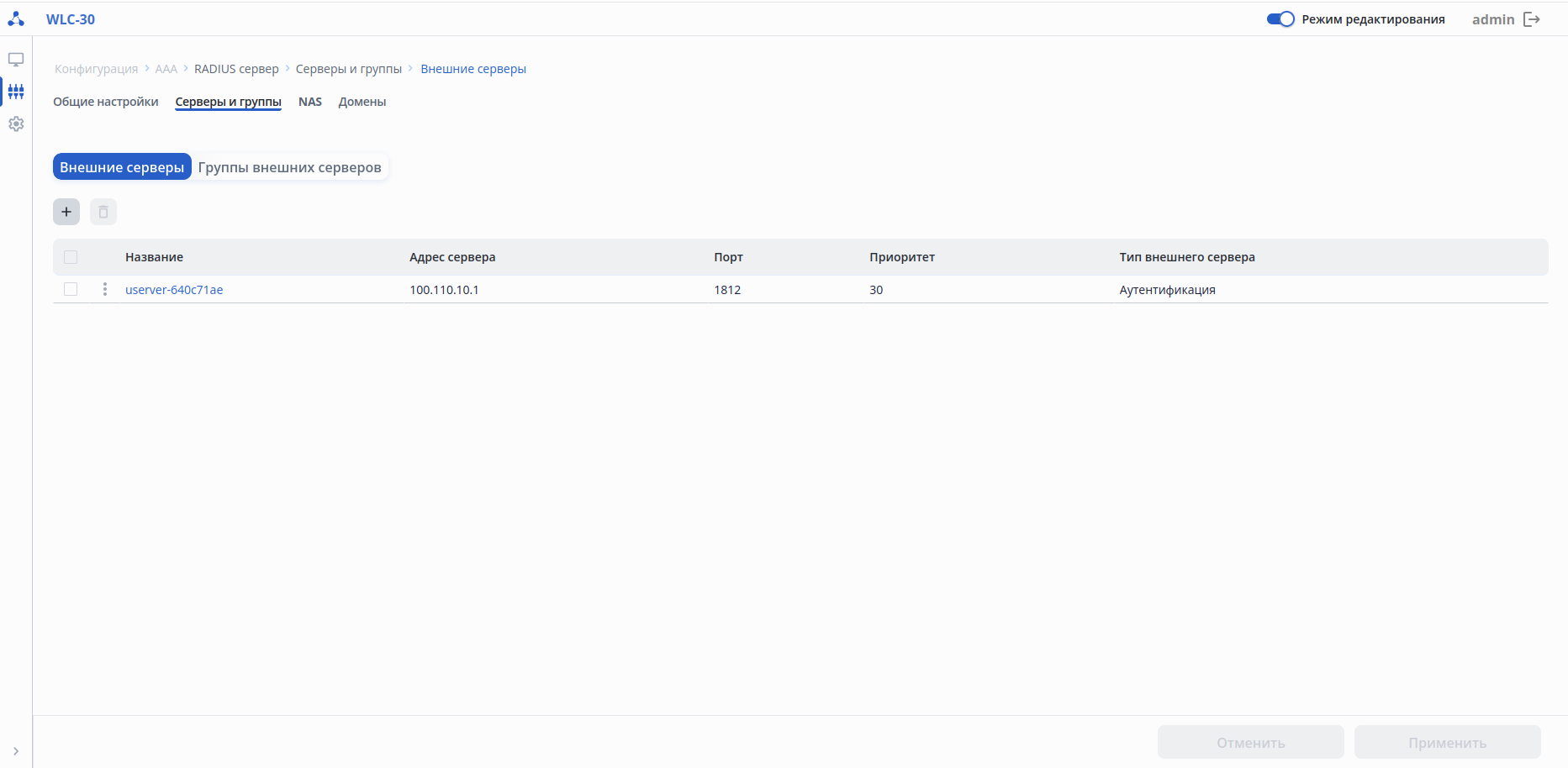Open the configuration sliders sidebar icon

(16, 92)
